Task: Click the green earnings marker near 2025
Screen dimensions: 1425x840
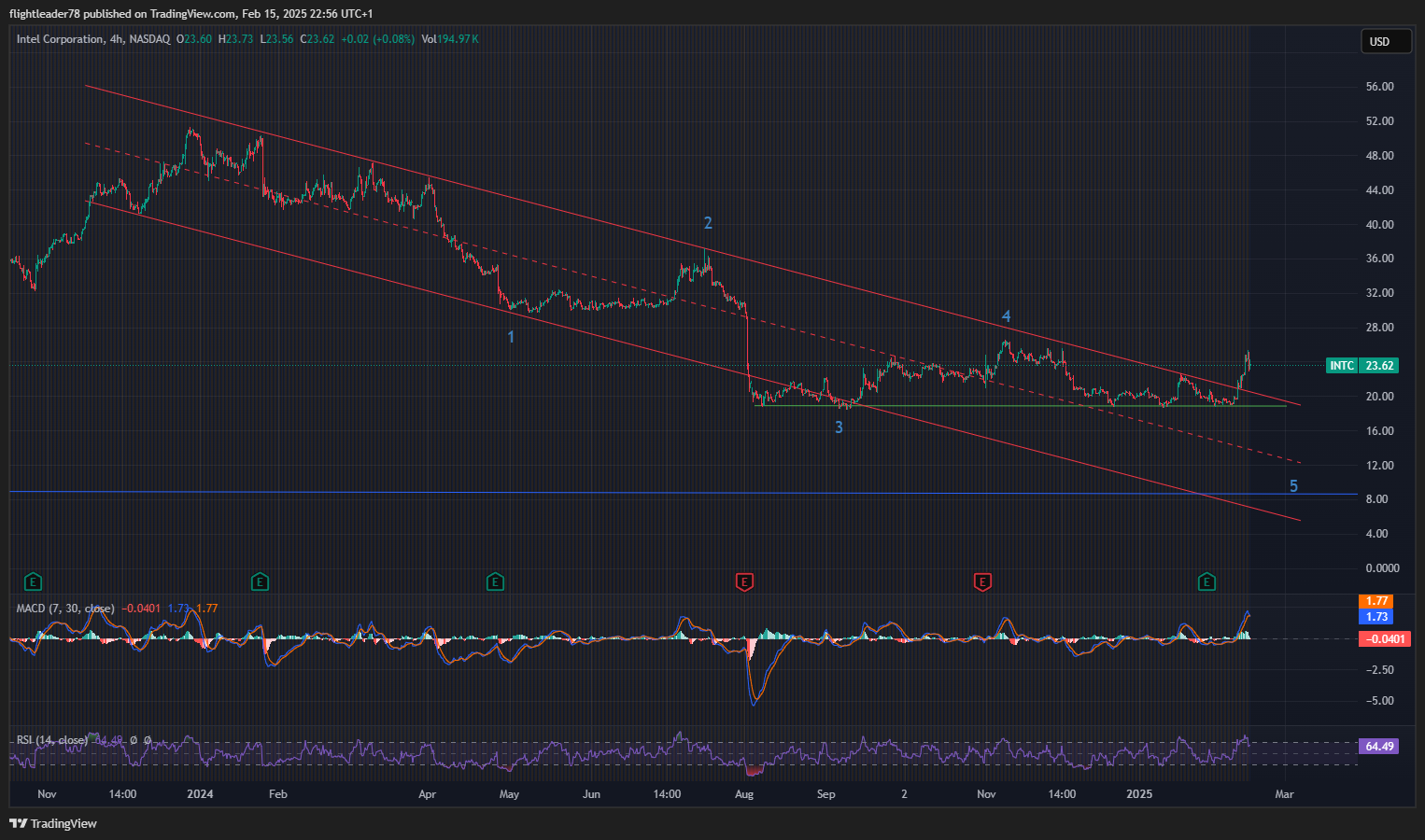Action: pyautogui.click(x=1206, y=582)
